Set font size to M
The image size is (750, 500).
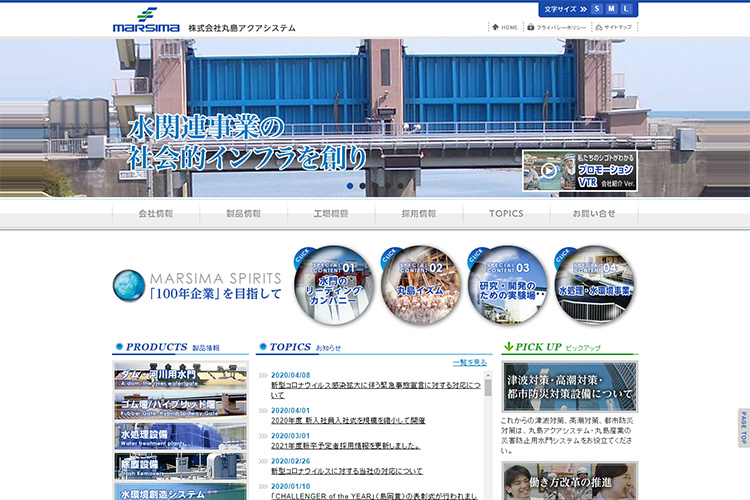pos(611,9)
